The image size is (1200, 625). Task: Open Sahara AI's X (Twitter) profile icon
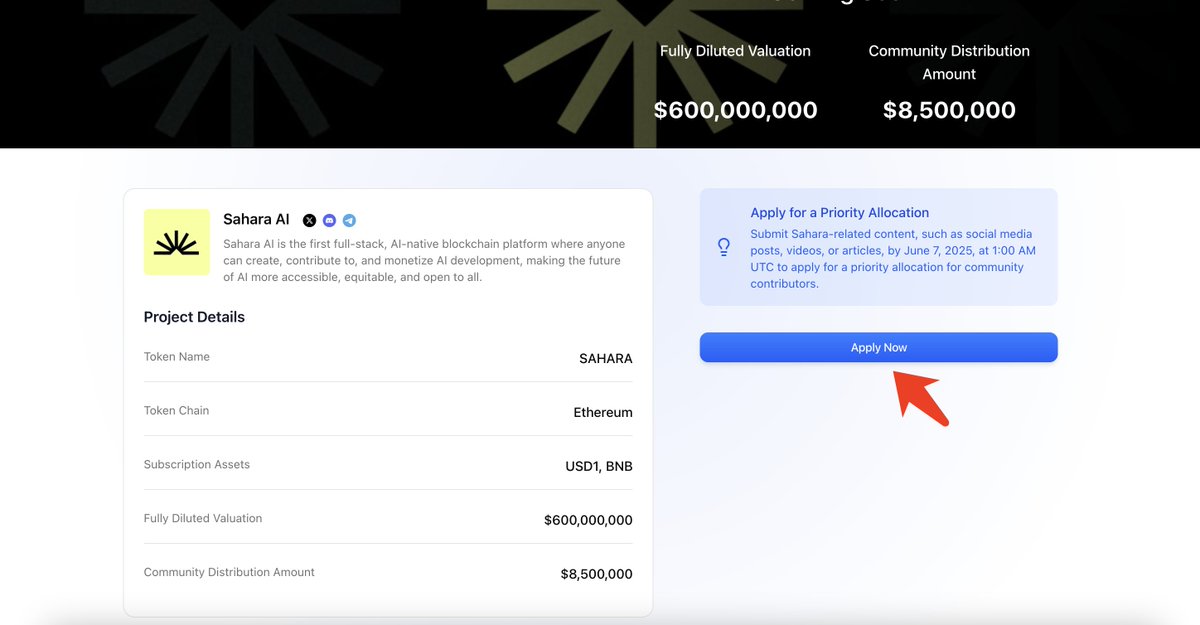(x=309, y=220)
